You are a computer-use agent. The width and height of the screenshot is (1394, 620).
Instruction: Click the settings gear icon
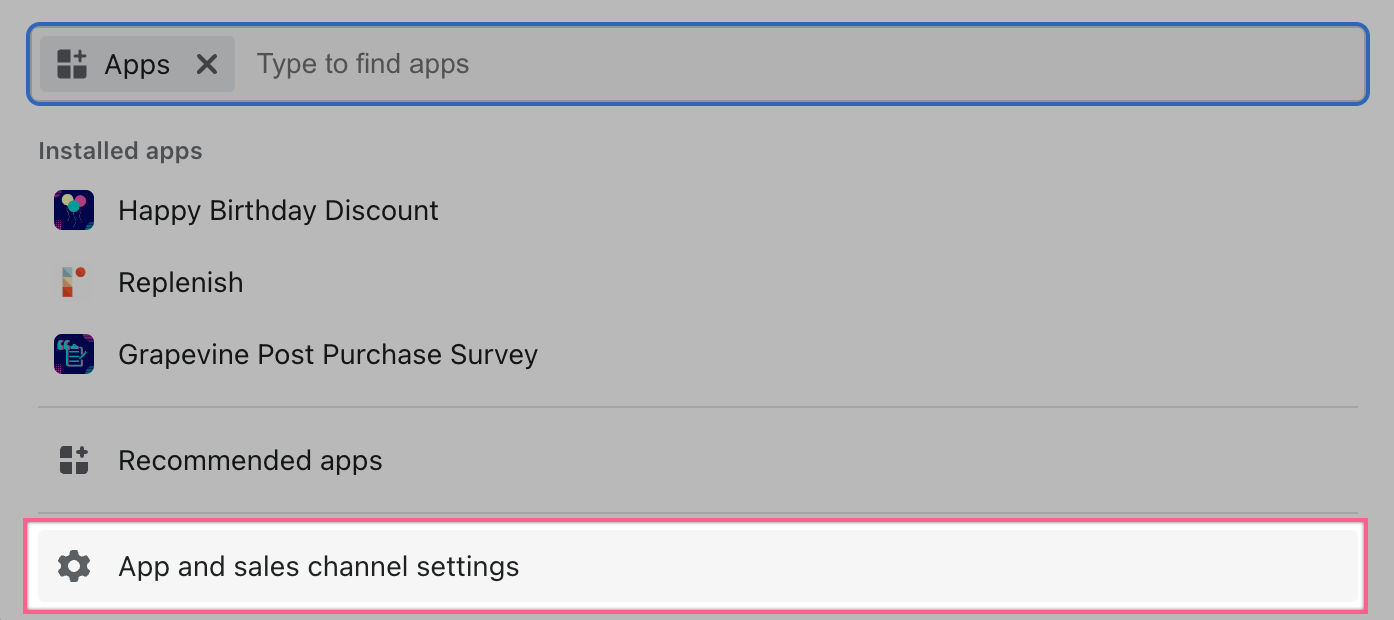coord(74,567)
